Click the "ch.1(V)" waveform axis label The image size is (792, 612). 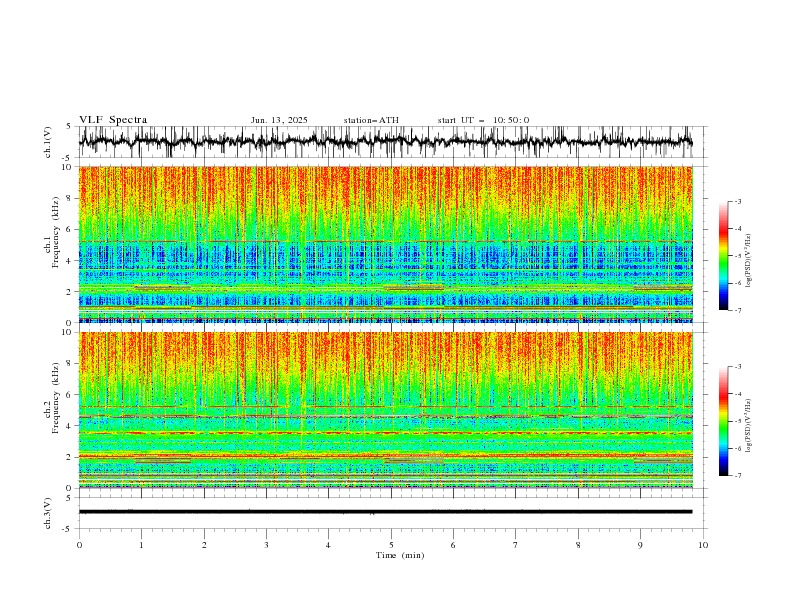point(48,142)
